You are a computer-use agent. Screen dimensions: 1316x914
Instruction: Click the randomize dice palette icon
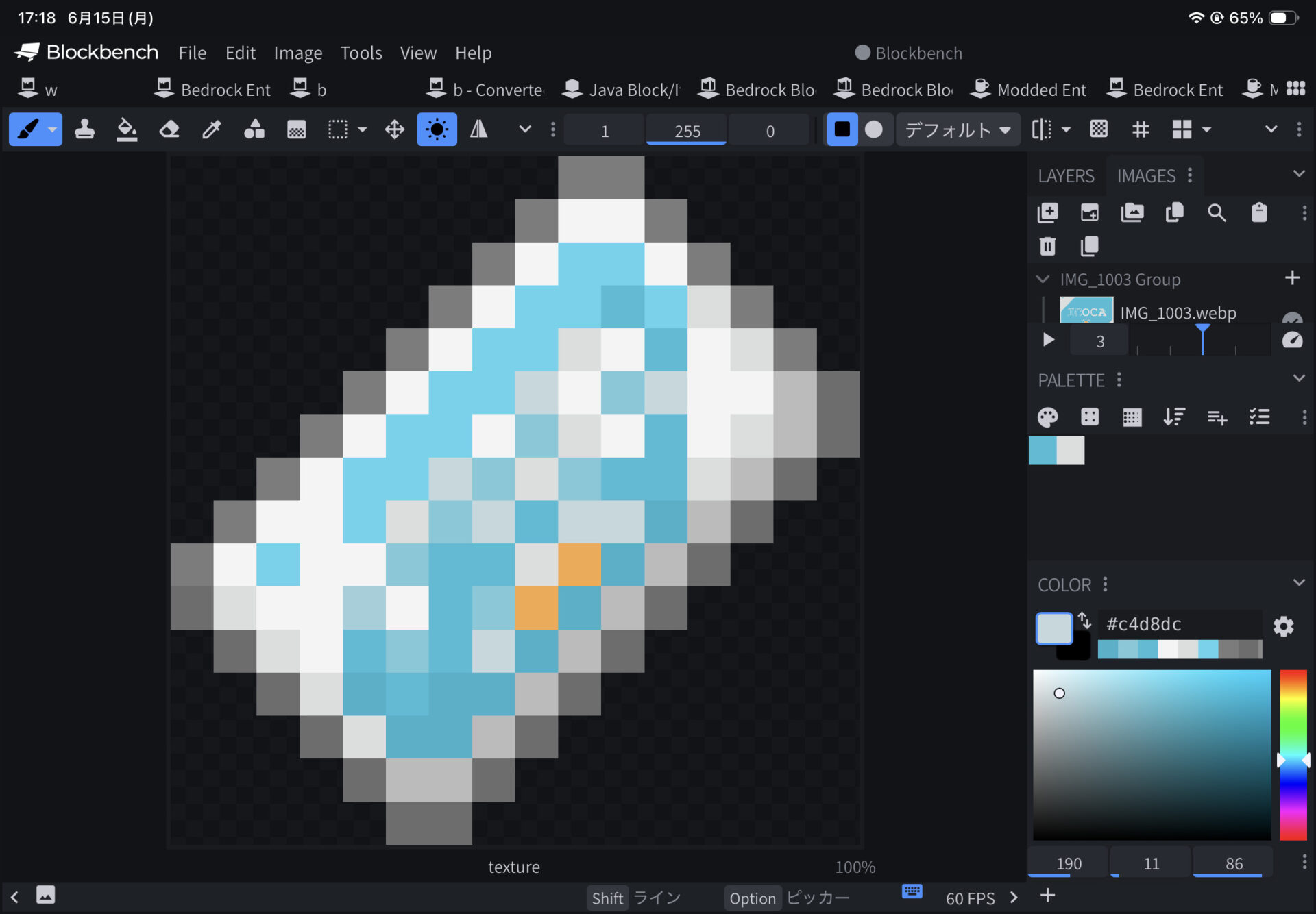coord(1090,417)
